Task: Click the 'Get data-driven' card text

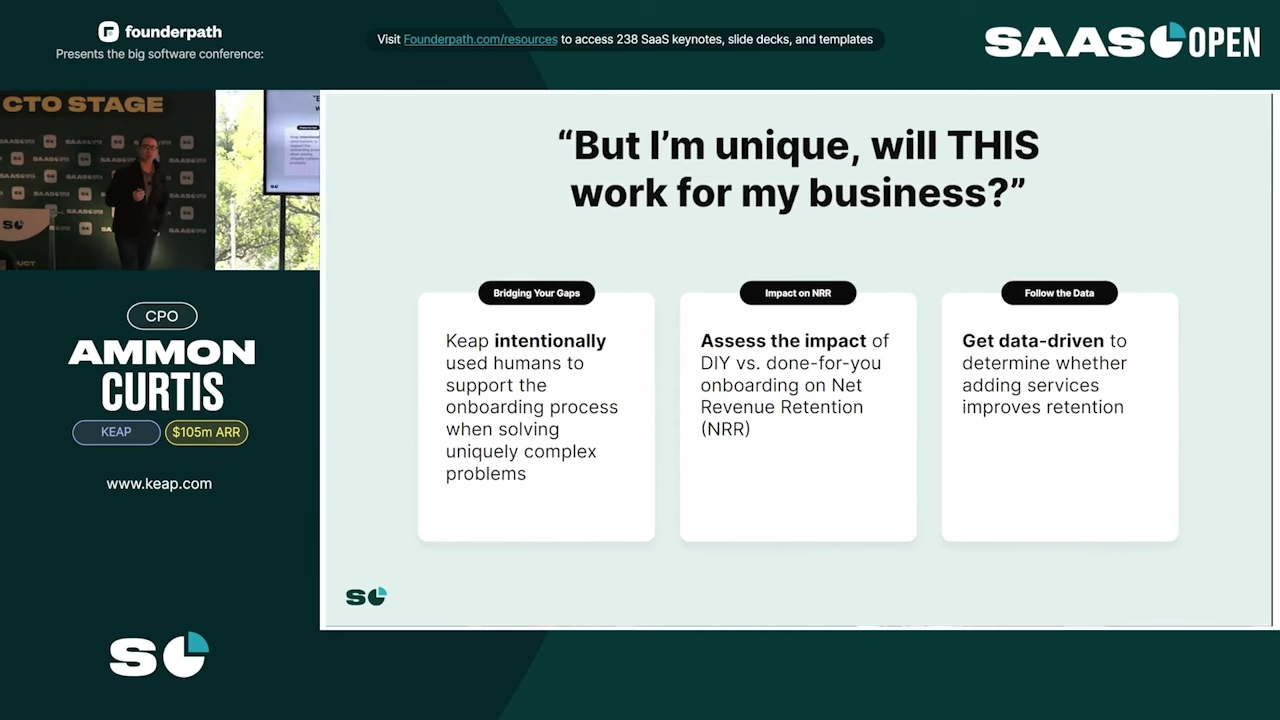Action: click(x=1045, y=374)
